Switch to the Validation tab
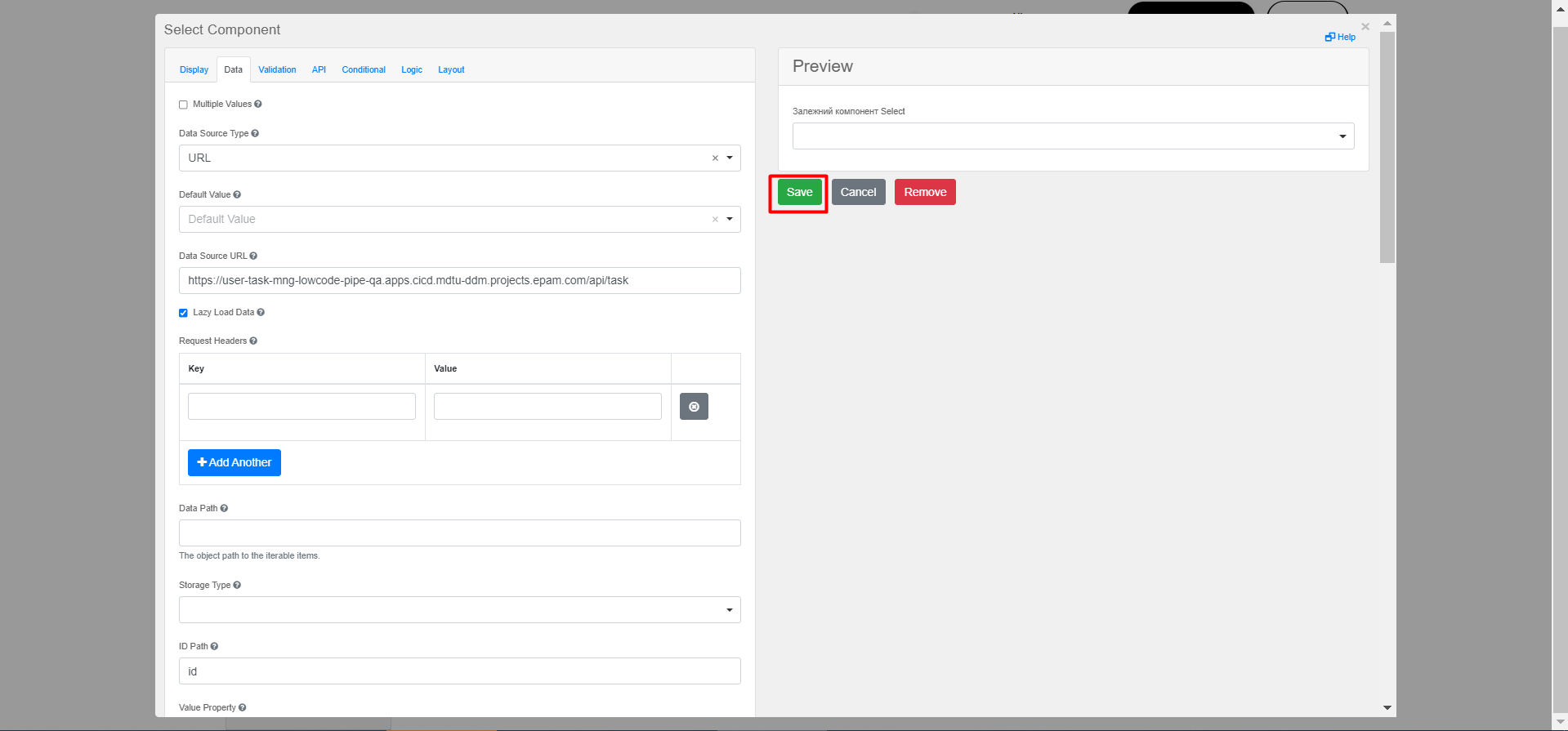This screenshot has width=1568, height=731. click(x=277, y=69)
